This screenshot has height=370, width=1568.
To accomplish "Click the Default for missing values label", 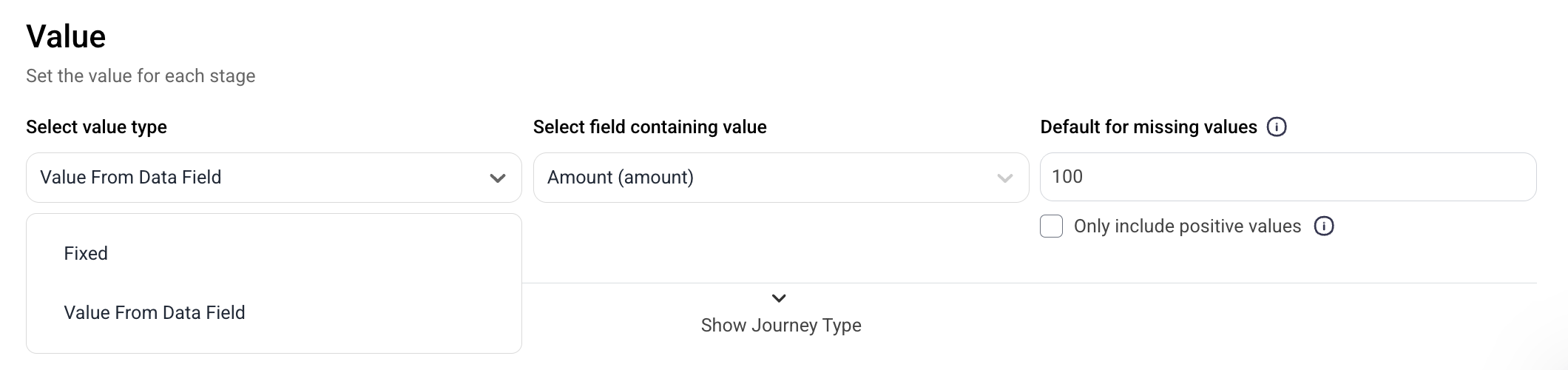I will [x=1149, y=127].
